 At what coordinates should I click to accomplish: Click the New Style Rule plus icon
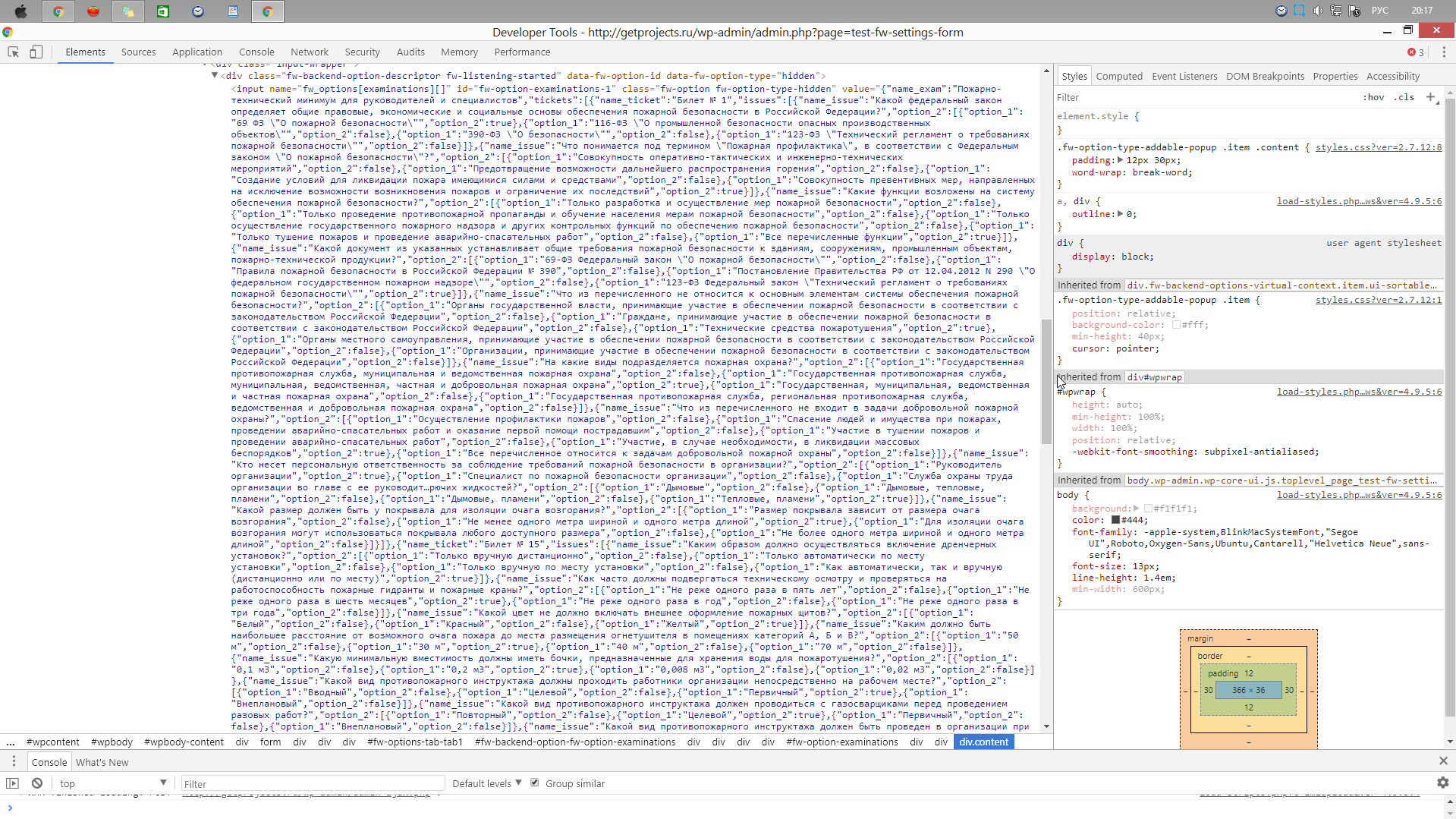[x=1431, y=97]
